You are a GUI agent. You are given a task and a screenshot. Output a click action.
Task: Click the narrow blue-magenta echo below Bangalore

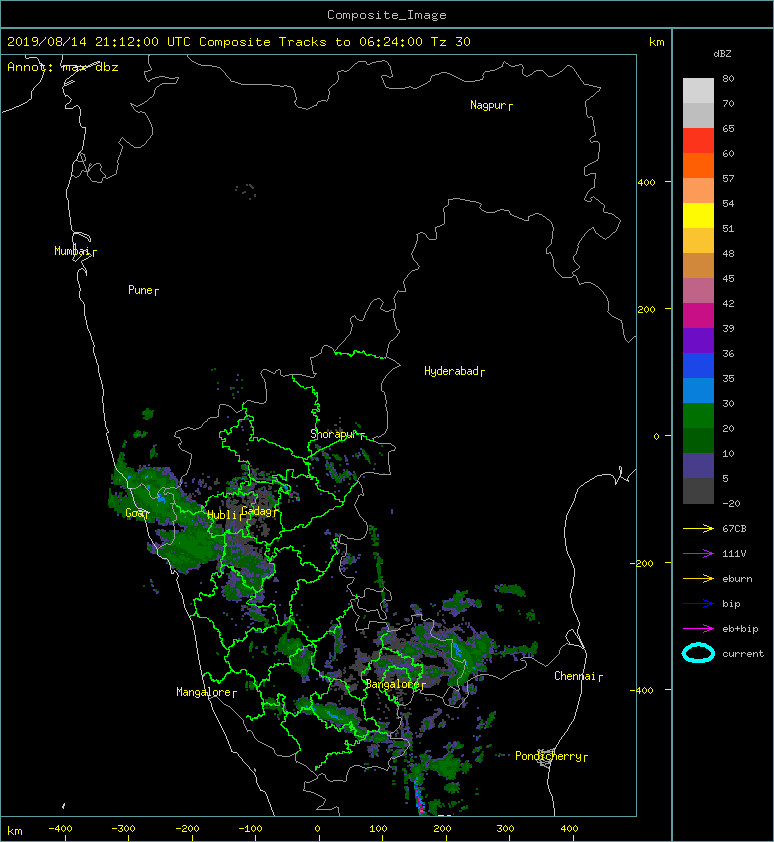pos(418,795)
